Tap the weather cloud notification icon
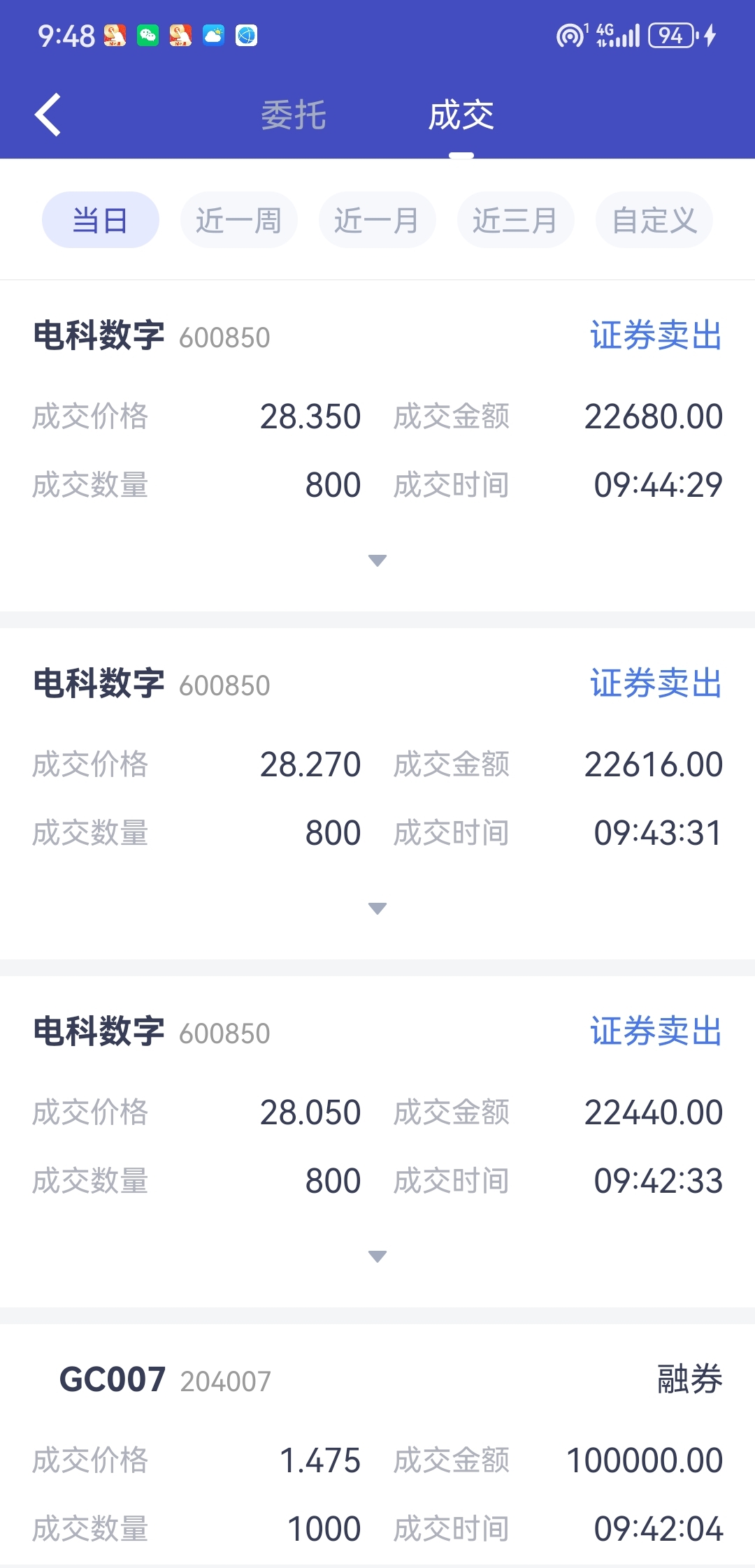The height and width of the screenshot is (1568, 755). 213,35
